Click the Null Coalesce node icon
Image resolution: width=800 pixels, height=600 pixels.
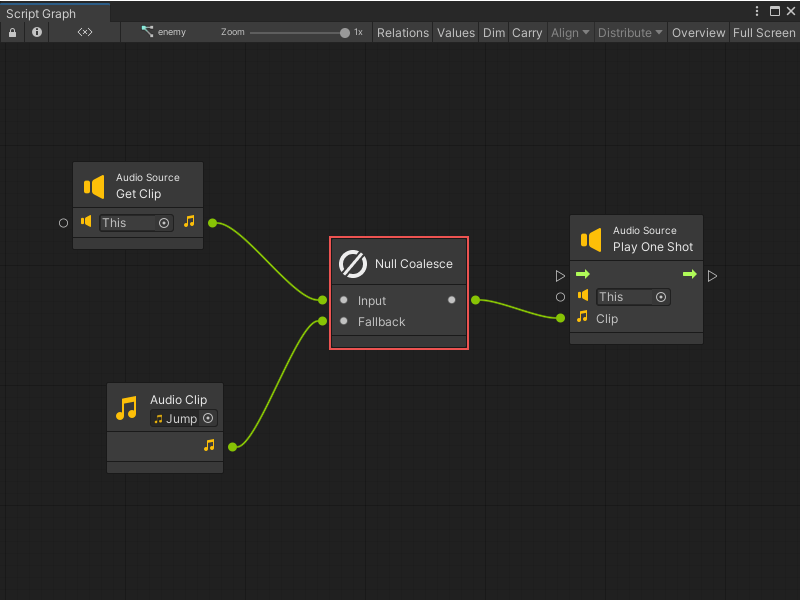tap(352, 263)
